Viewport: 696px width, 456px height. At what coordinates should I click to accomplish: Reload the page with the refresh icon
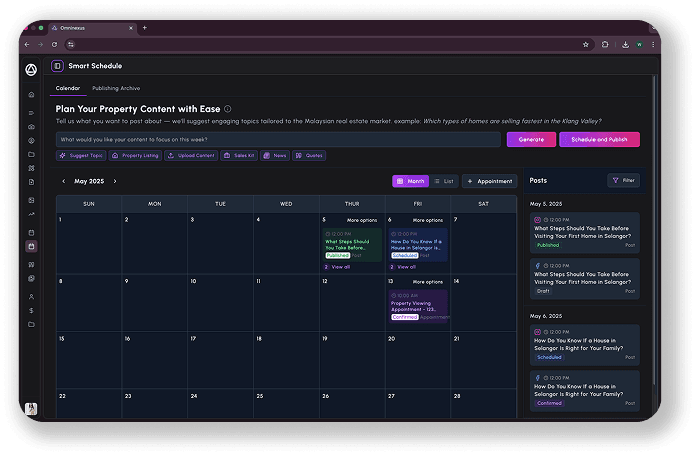click(x=54, y=44)
